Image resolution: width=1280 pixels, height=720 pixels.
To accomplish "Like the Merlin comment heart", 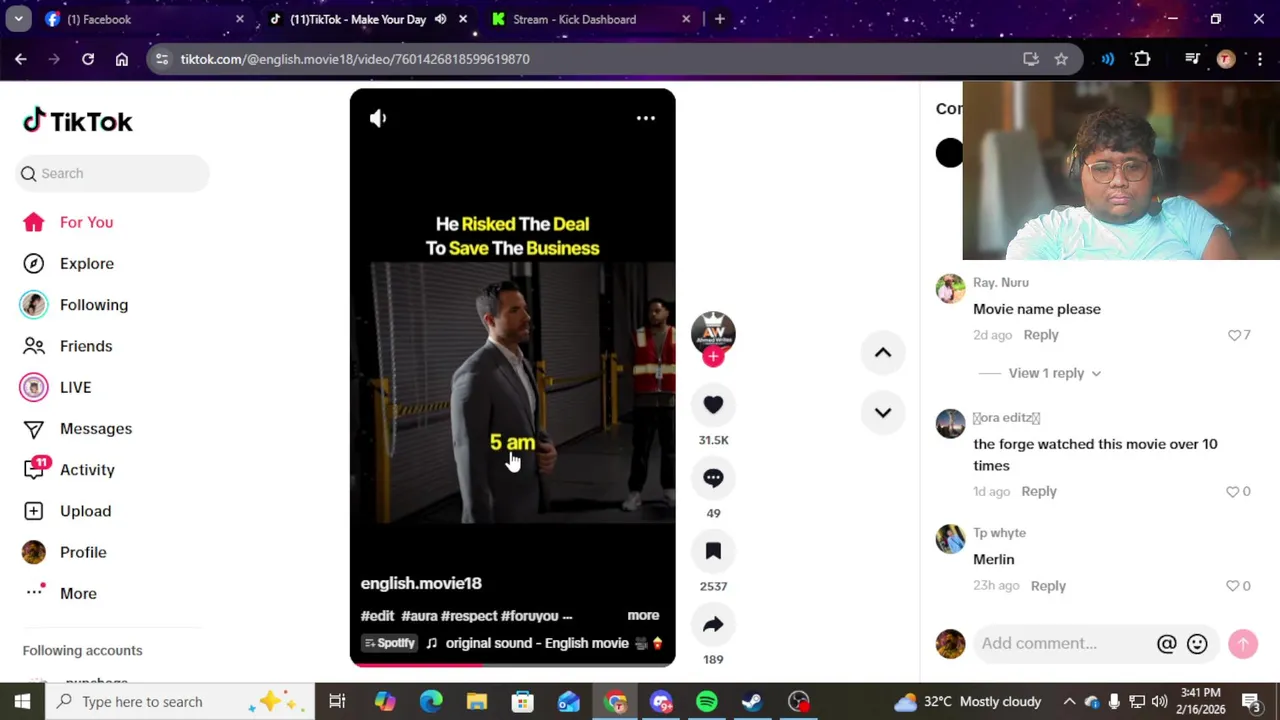I will point(1232,586).
